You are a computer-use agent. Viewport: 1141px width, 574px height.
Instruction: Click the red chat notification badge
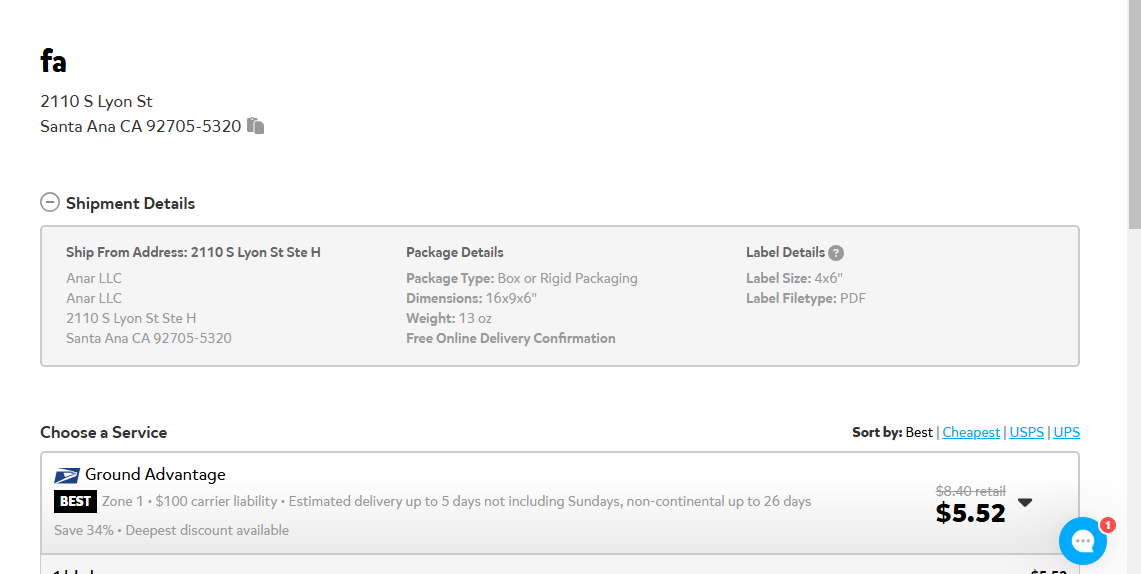[x=1107, y=525]
